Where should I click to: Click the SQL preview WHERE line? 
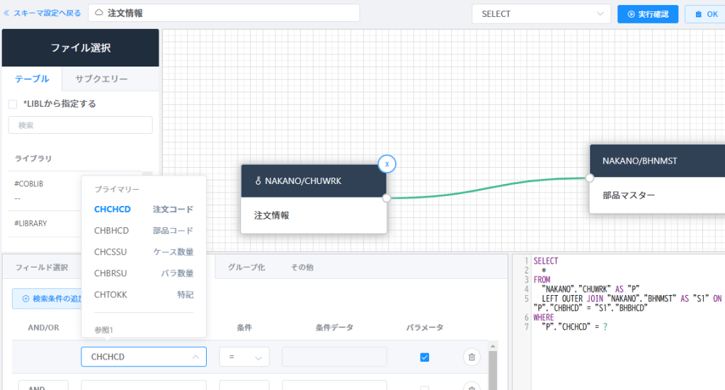click(x=543, y=317)
